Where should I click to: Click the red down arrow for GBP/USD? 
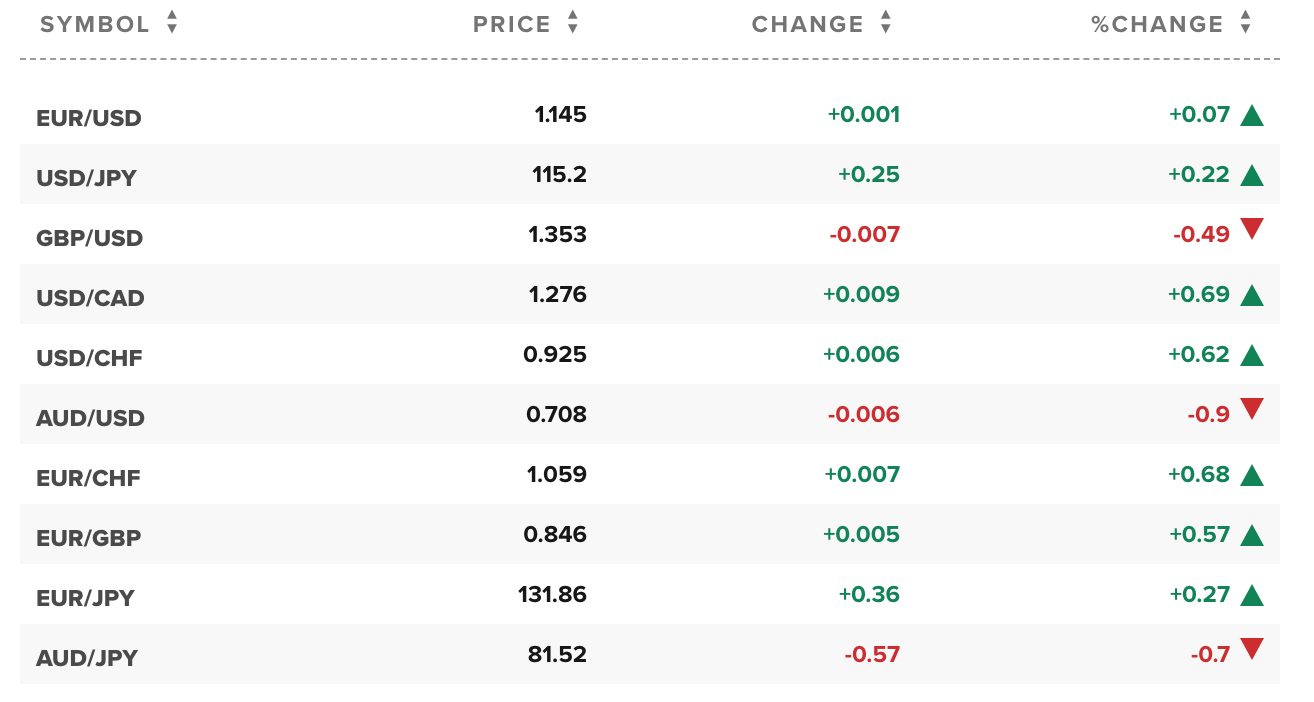[1251, 230]
